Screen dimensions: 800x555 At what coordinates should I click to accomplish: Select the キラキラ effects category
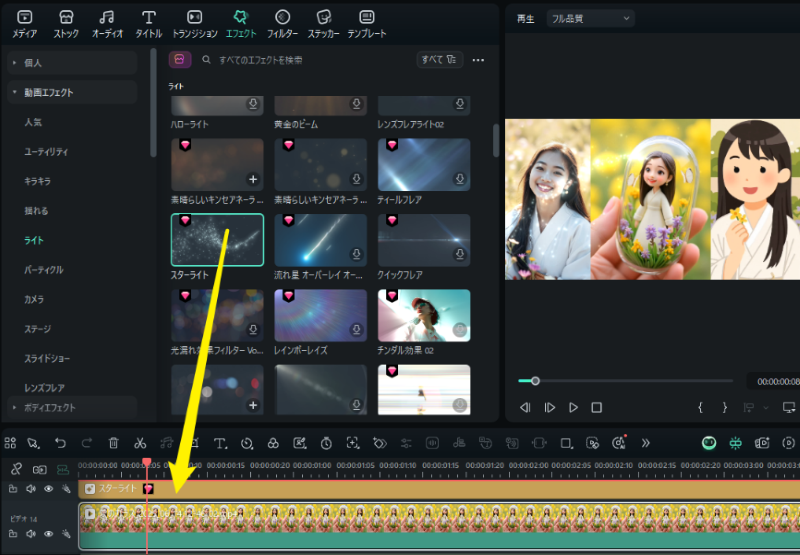37,181
